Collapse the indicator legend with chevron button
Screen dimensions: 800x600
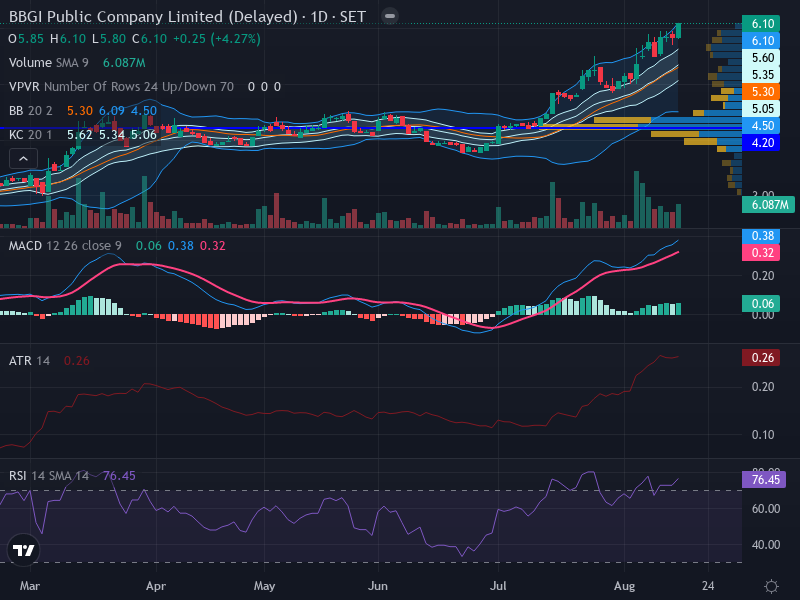[x=23, y=159]
